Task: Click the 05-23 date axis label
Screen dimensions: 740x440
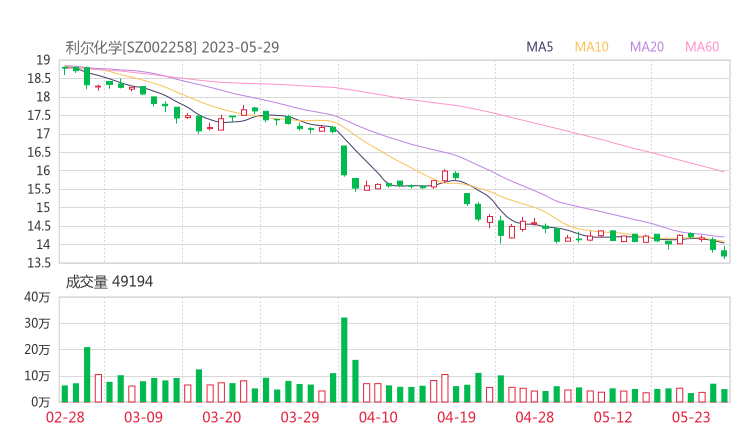Action: click(x=691, y=417)
